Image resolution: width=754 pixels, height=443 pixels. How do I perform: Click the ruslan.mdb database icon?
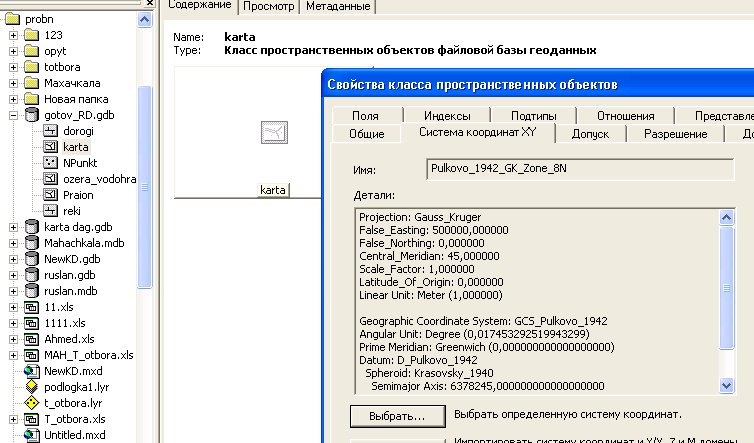click(x=32, y=291)
